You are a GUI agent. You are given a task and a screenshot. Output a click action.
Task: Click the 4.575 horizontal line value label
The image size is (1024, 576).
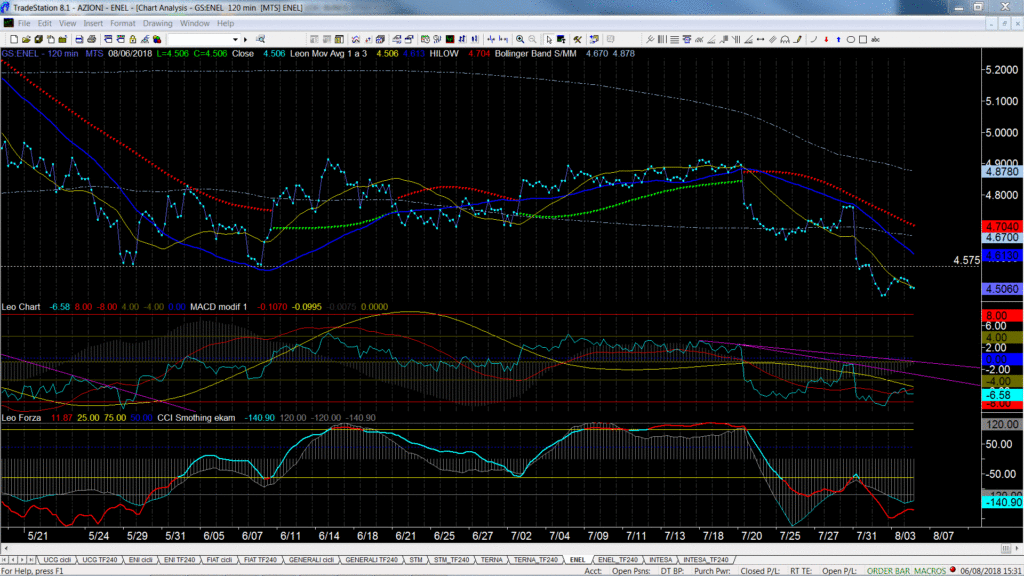(967, 260)
